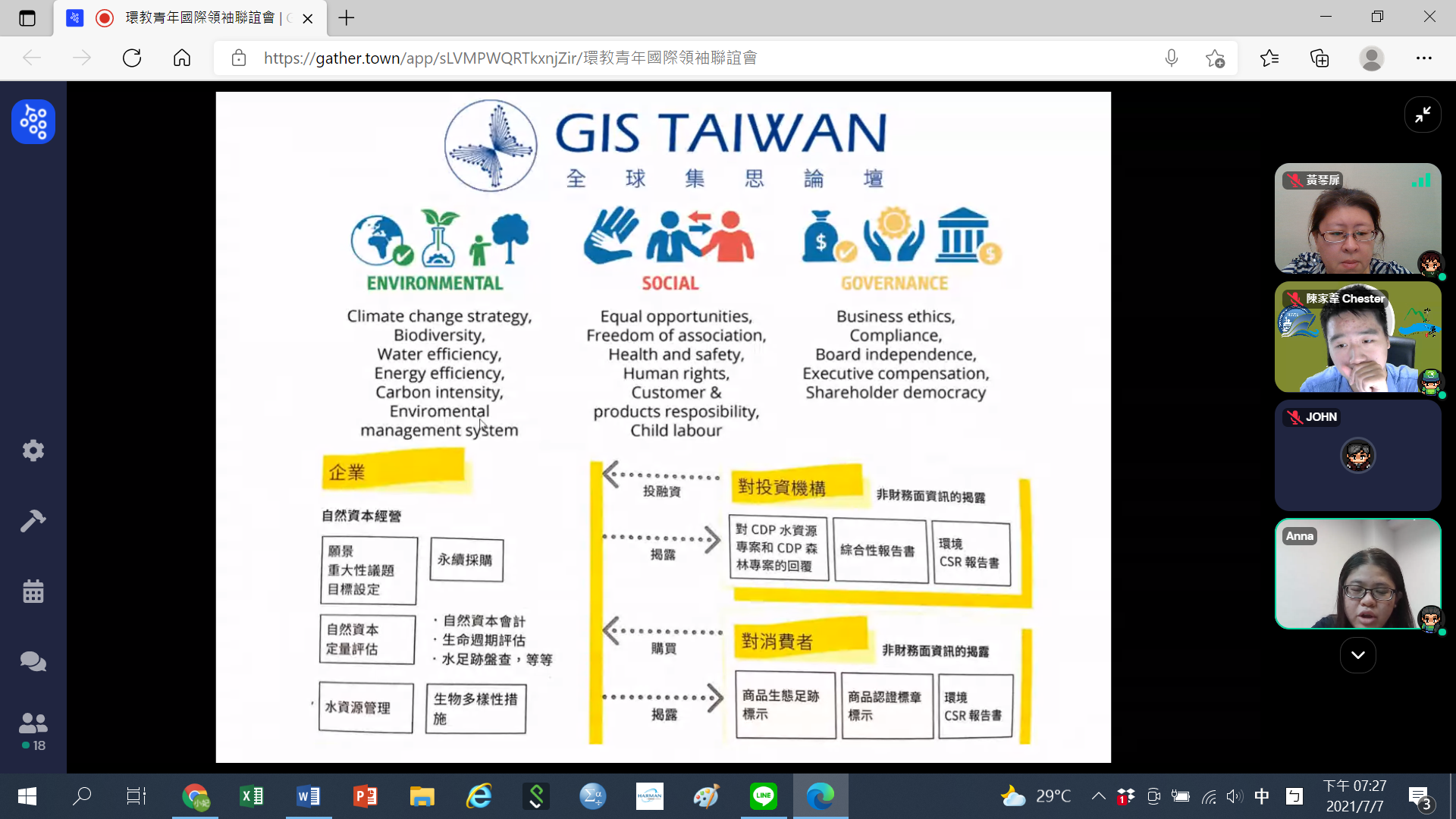Select 黃琴扉 video tile
Screen dimensions: 1456x819
click(x=1357, y=218)
